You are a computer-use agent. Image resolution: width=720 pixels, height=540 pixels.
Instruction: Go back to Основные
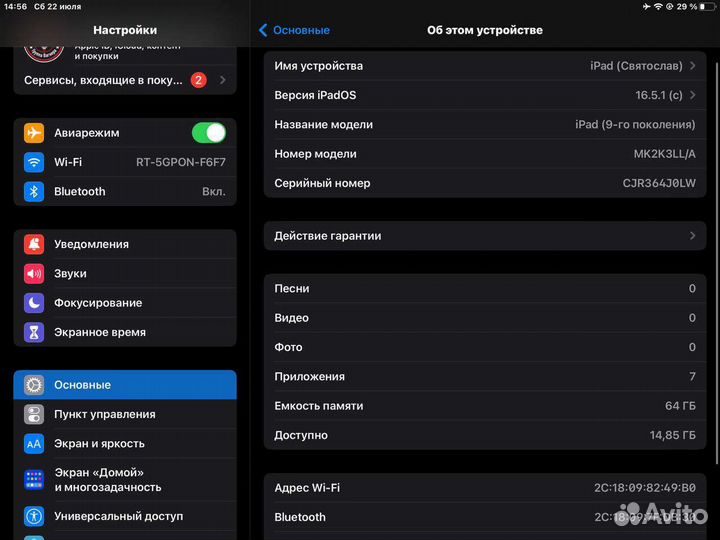click(x=295, y=30)
